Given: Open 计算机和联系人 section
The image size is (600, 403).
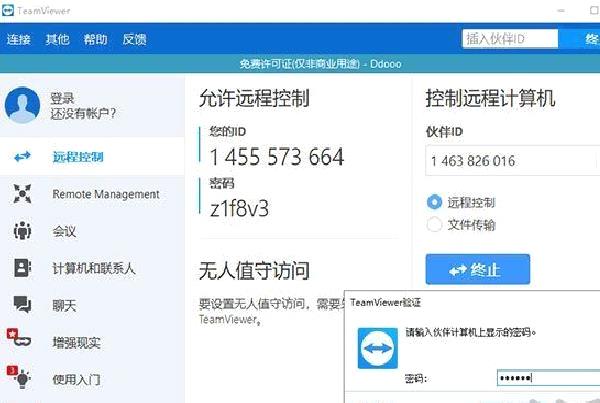Looking at the screenshot, I should 92,268.
